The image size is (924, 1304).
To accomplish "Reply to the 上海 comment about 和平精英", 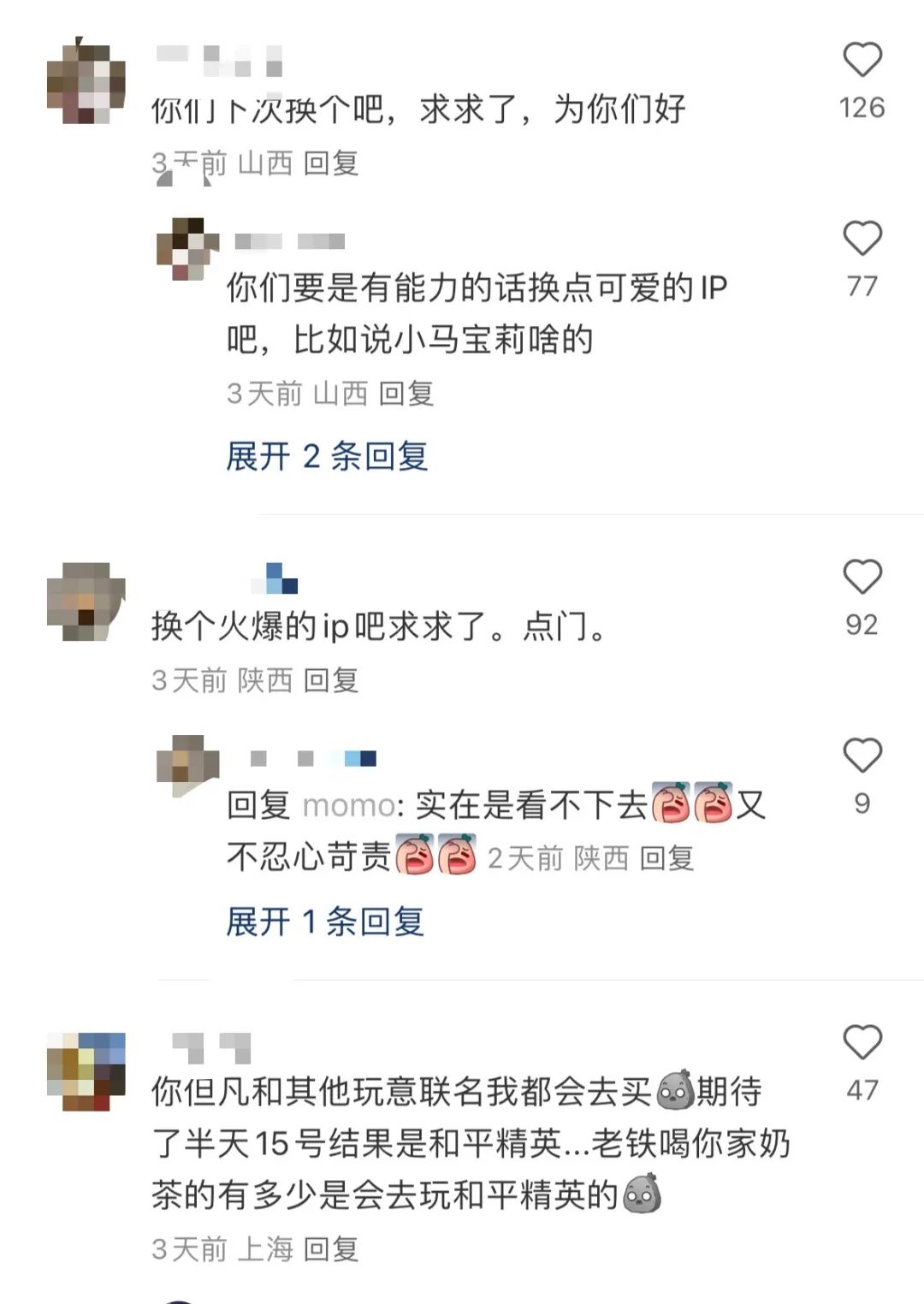I will tap(331, 1249).
